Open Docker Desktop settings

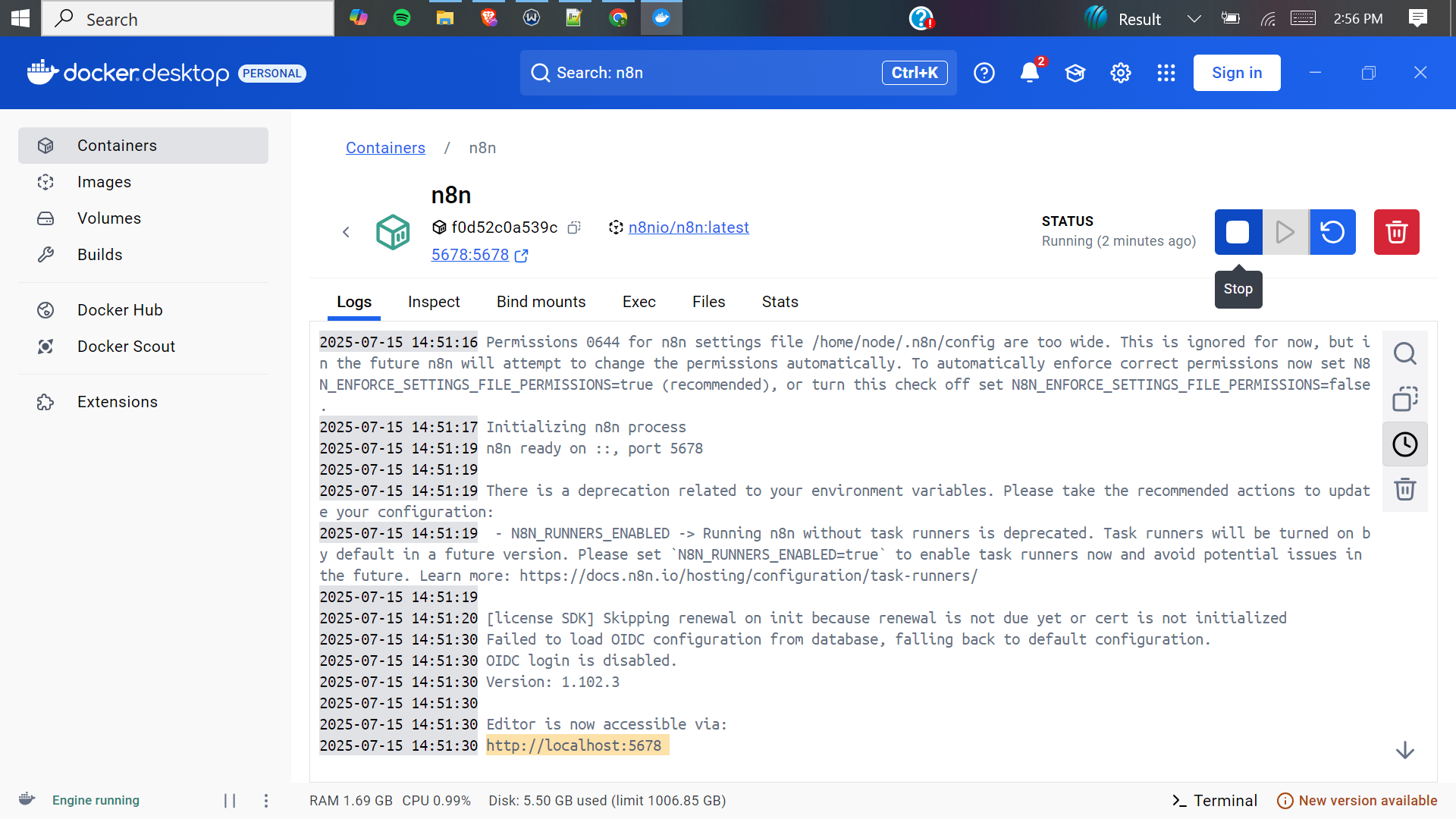click(1120, 73)
